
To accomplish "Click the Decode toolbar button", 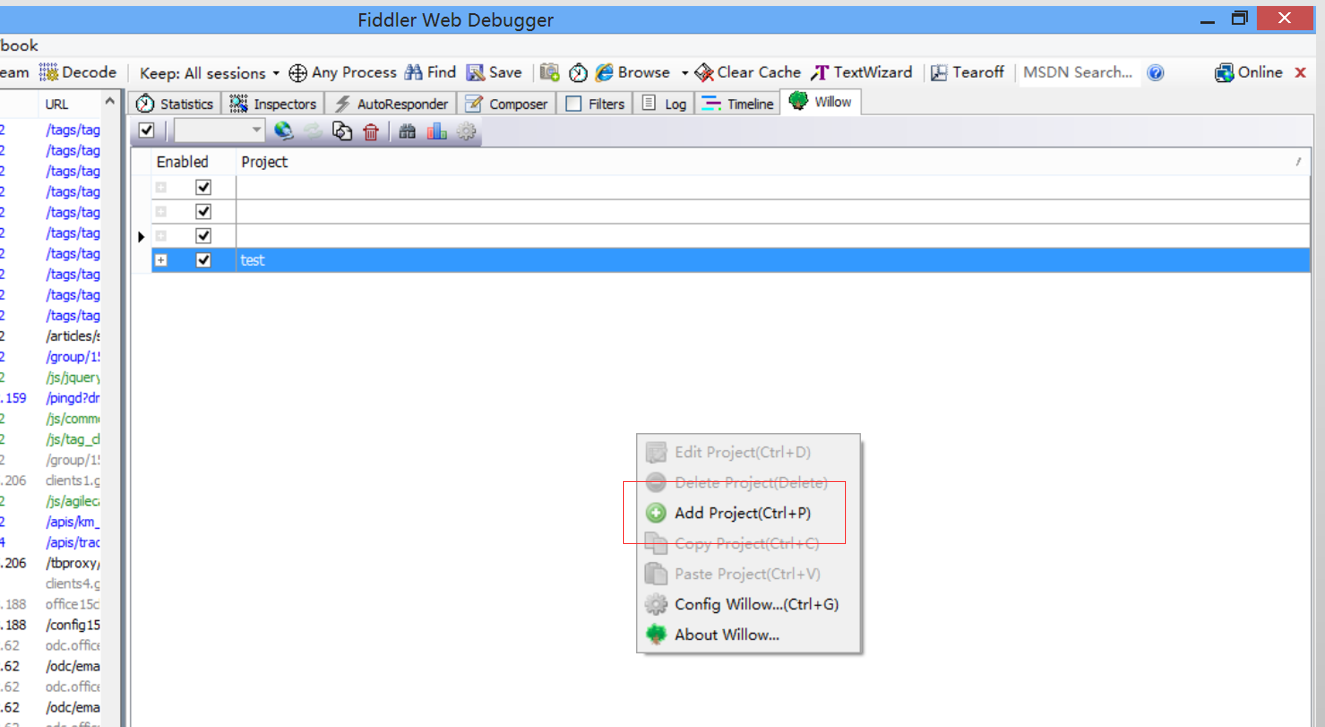I will click(x=78, y=72).
